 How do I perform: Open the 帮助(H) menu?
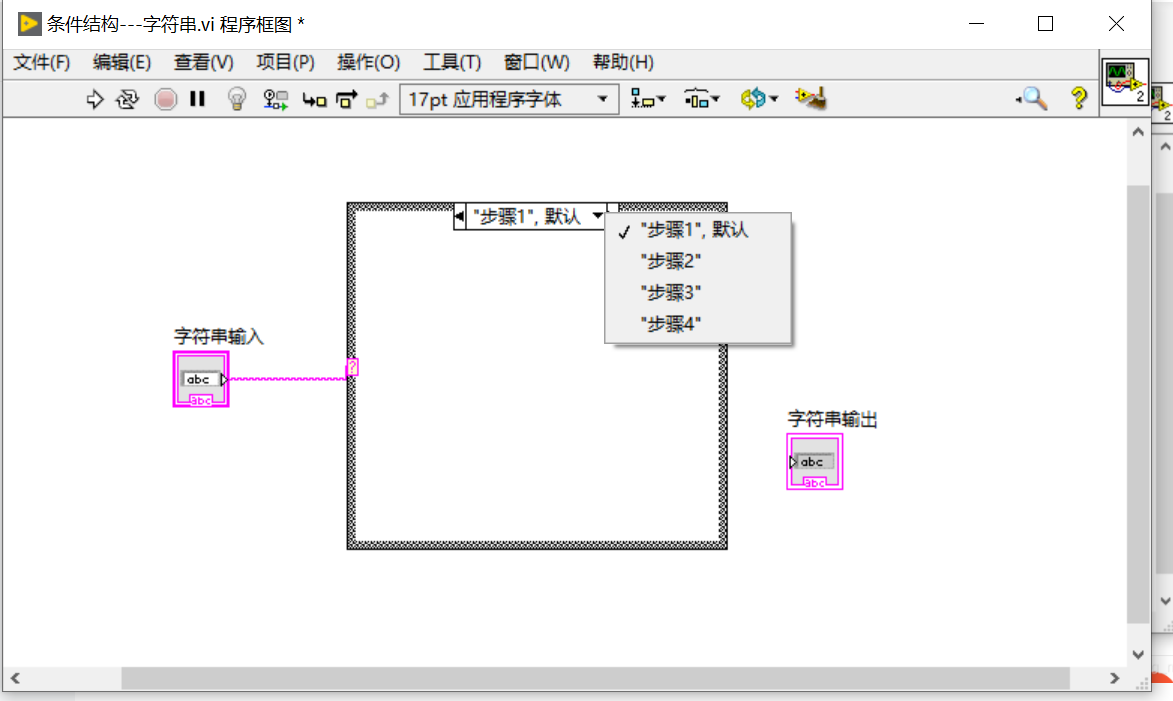coord(623,62)
